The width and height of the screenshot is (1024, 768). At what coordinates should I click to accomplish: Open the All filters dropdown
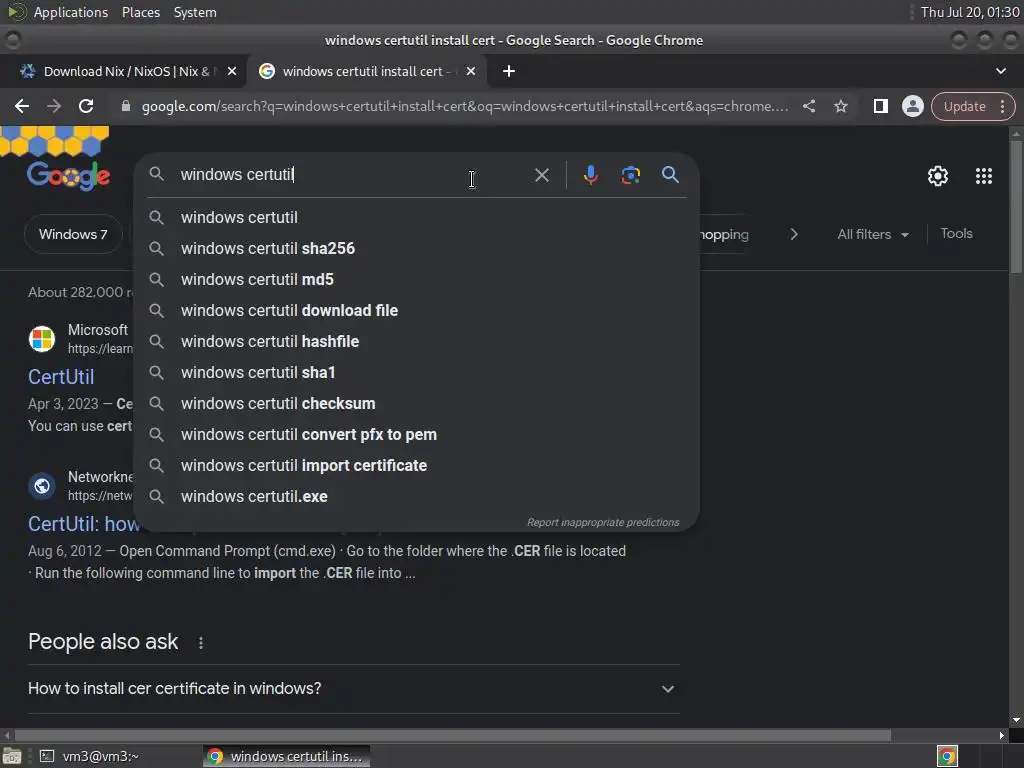[873, 234]
